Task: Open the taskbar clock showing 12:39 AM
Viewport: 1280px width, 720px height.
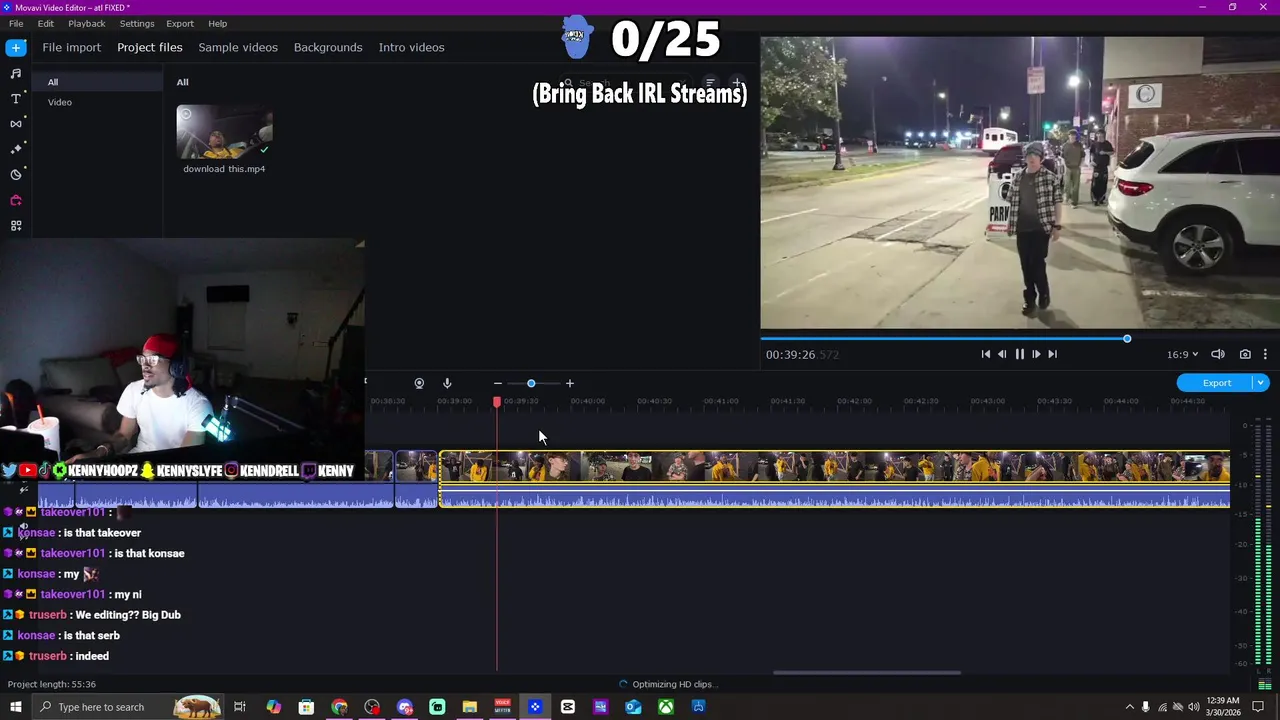Action: pos(1222,707)
